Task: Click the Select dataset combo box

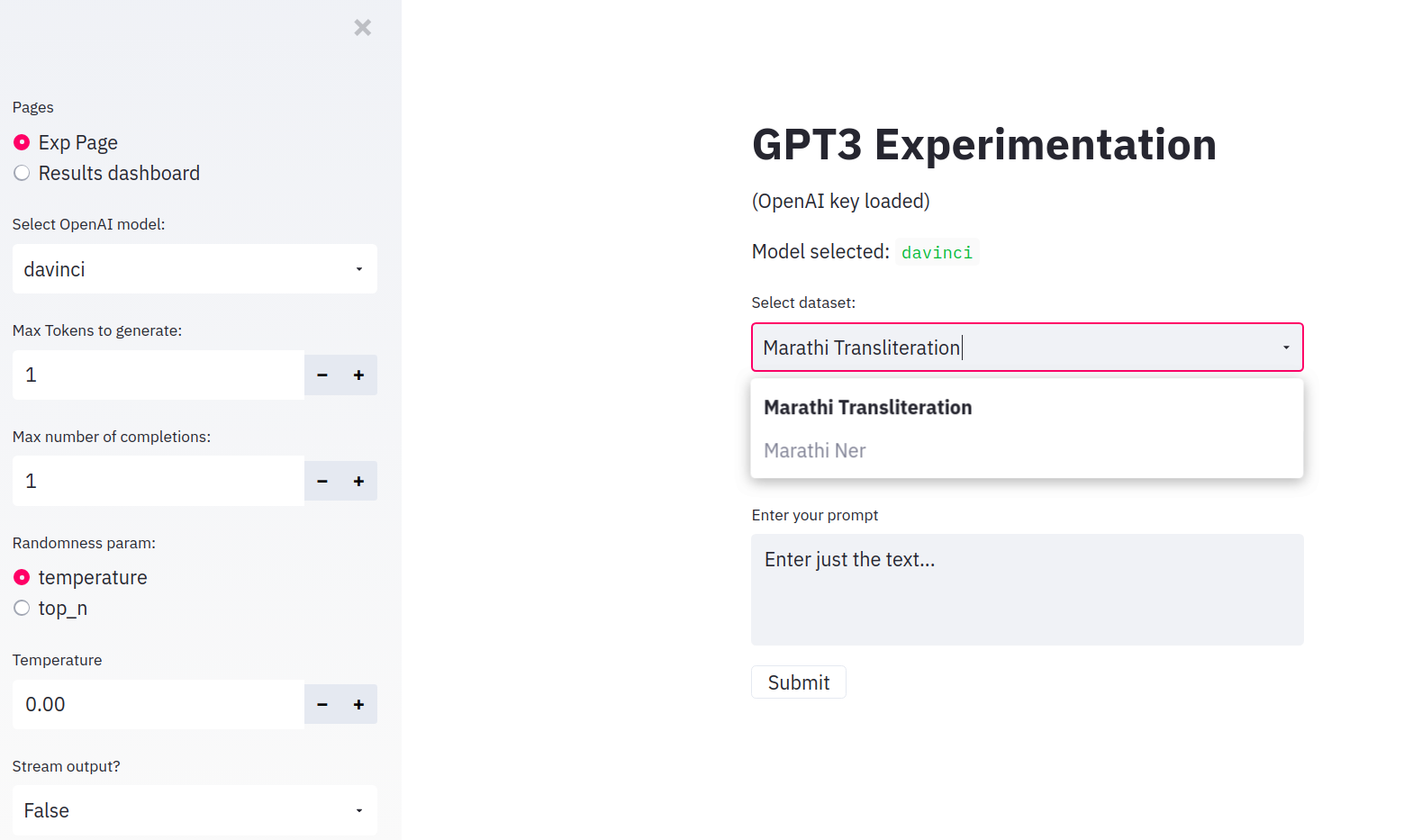Action: tap(1028, 347)
